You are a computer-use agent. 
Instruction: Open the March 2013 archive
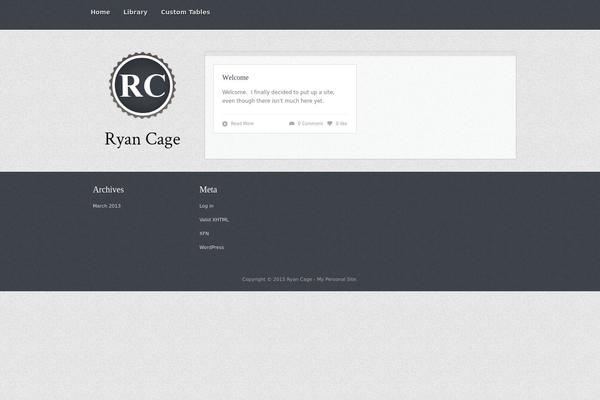106,206
